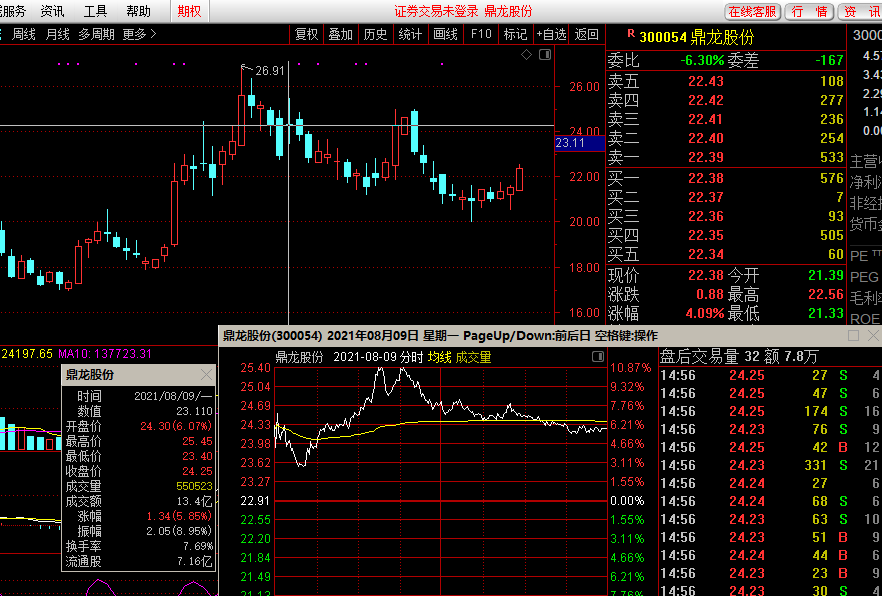This screenshot has height=596, width=882.
Task: Switch to 月线 monthly chart
Action: click(57, 34)
